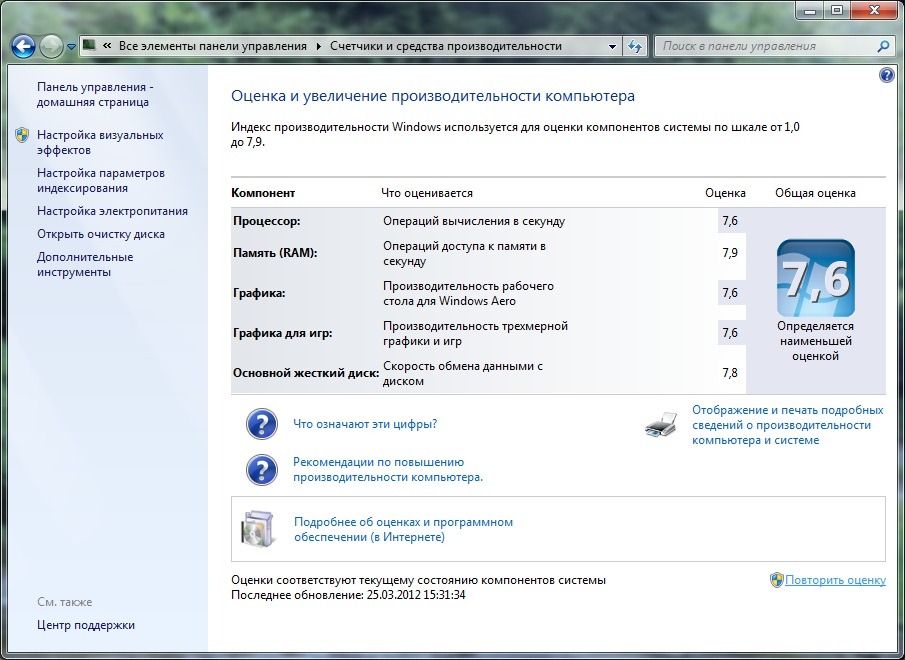Click 'Последнее обновление: 25.03.2012 15:31:34' text
Viewport: 905px width, 660px height.
click(x=348, y=595)
